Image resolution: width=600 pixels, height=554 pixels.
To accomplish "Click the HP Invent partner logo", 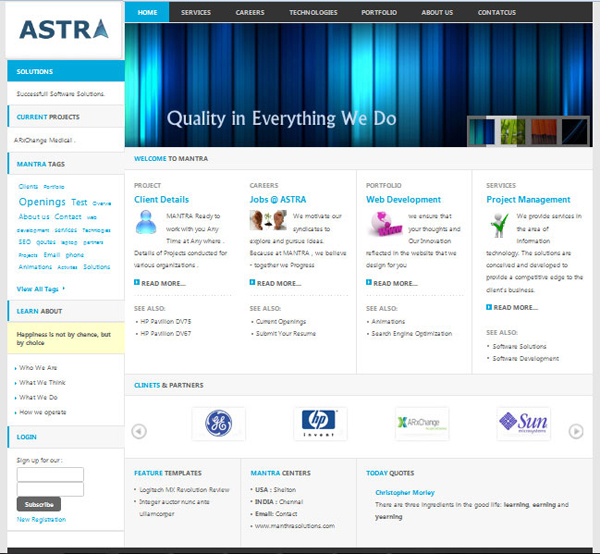I will click(x=320, y=424).
